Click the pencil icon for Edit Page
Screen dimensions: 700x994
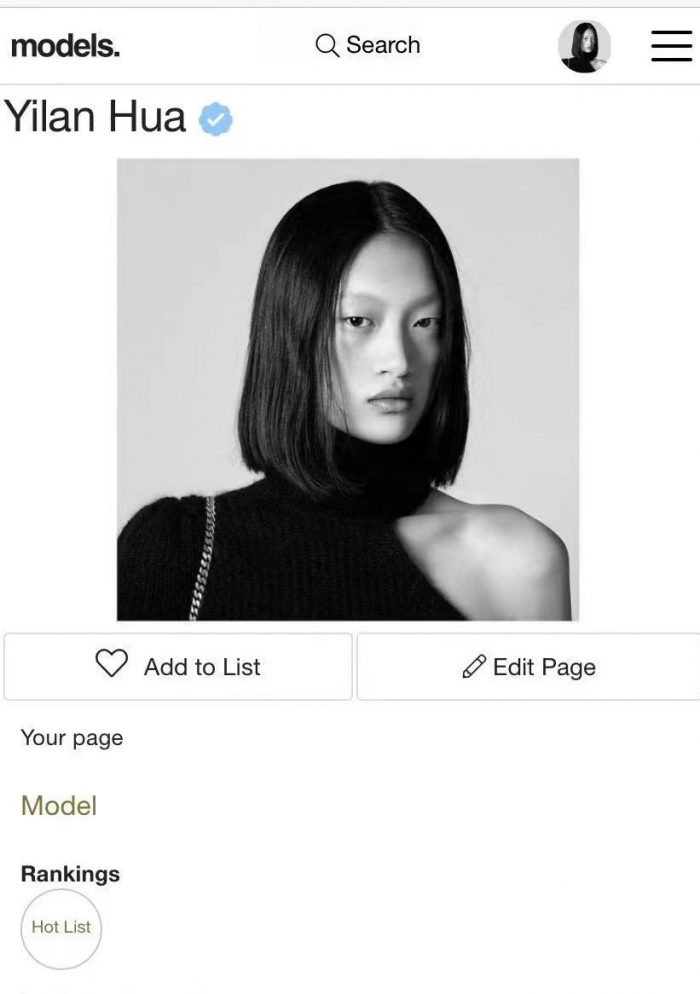coord(474,667)
